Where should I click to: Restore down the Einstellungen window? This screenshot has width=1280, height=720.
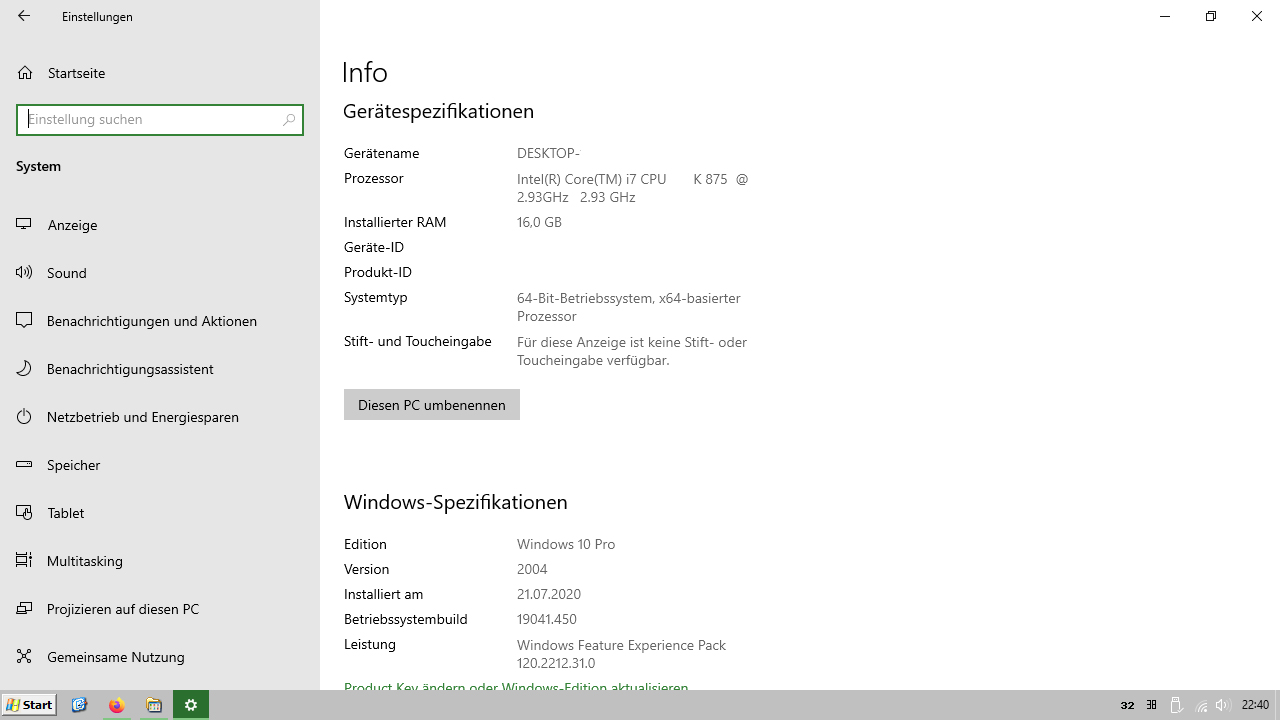pyautogui.click(x=1211, y=16)
